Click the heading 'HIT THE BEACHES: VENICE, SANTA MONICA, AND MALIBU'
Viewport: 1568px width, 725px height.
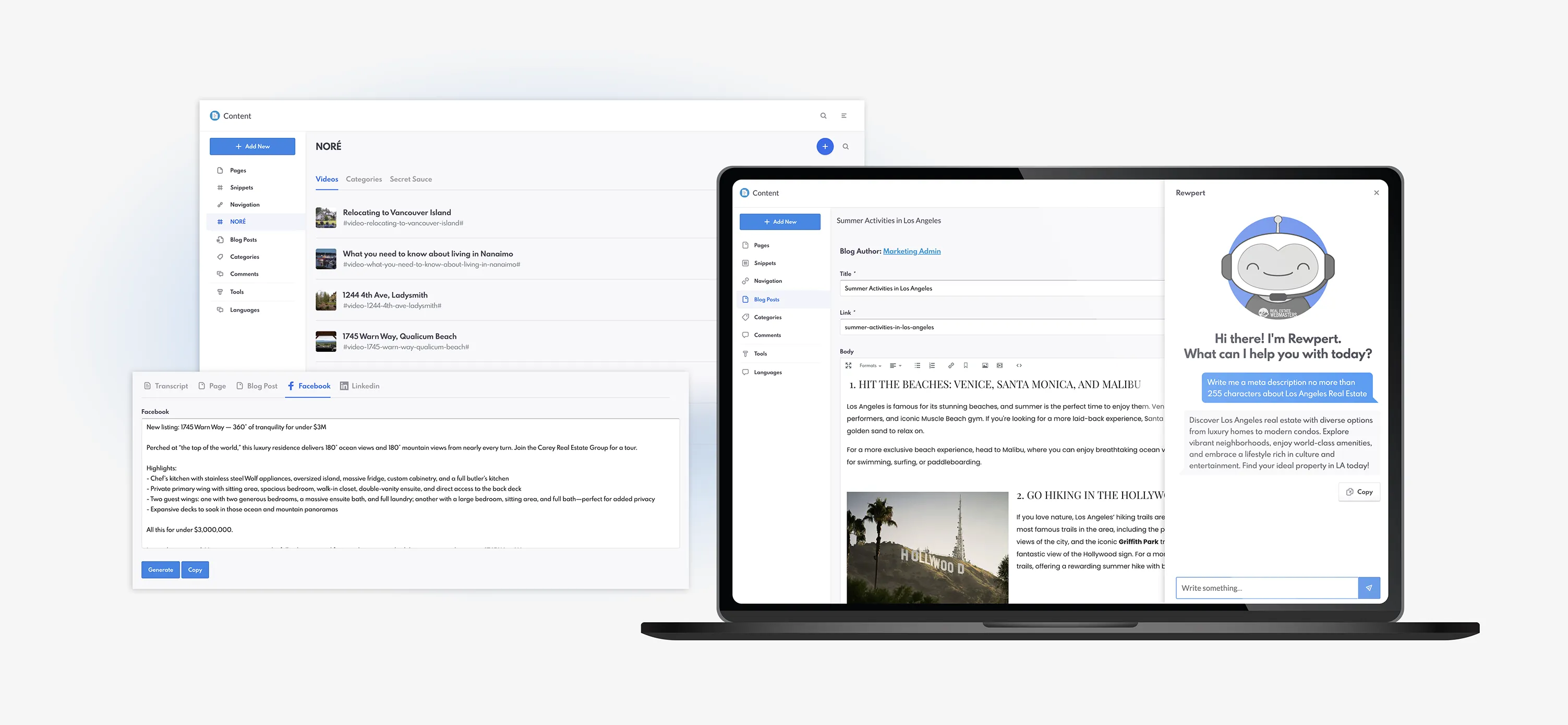999,385
